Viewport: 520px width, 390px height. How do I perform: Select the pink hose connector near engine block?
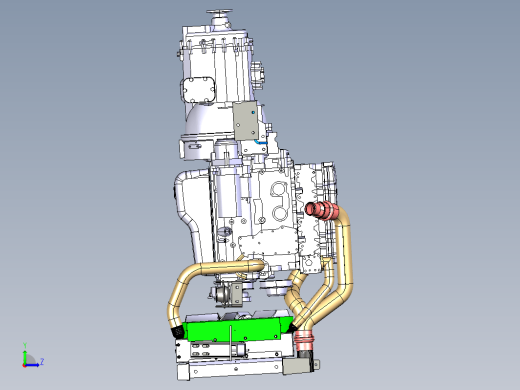322,211
